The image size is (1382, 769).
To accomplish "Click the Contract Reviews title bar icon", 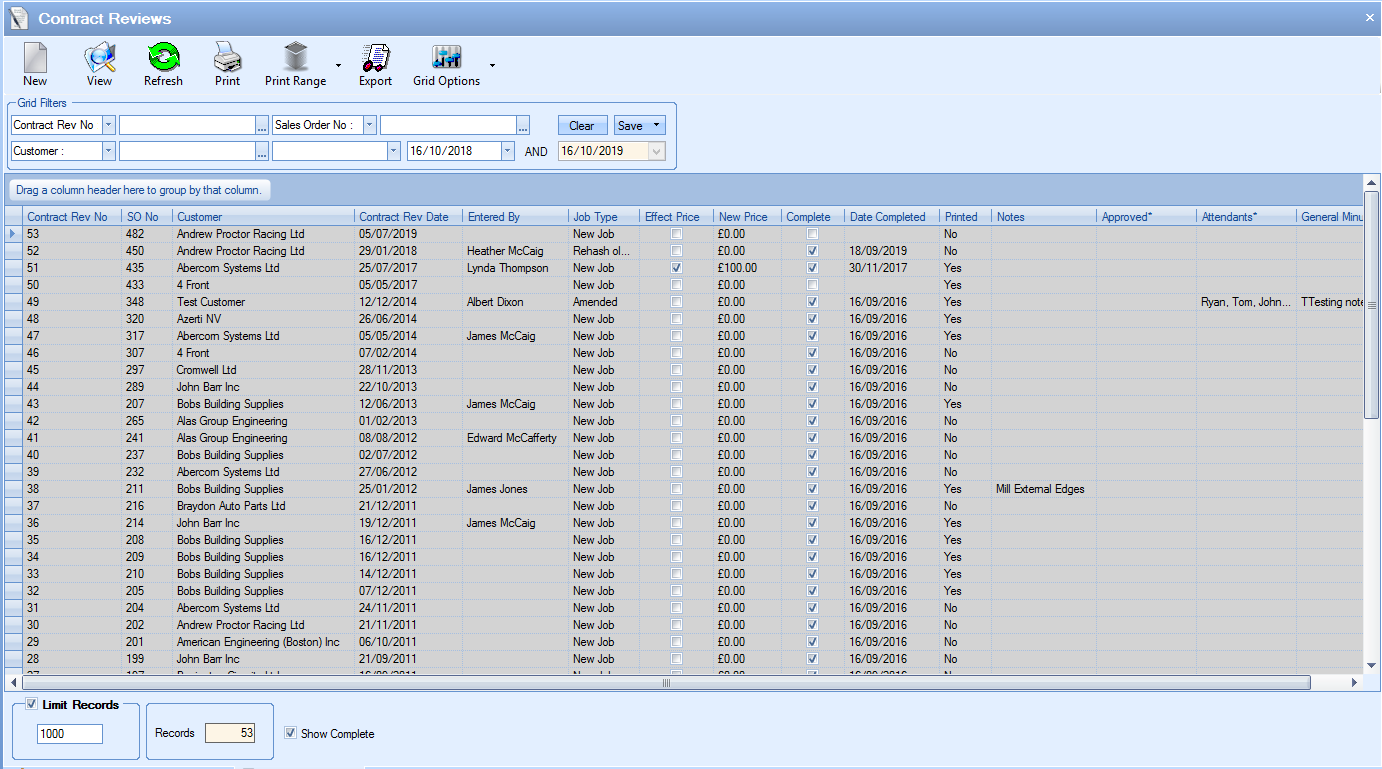I will (x=18, y=18).
